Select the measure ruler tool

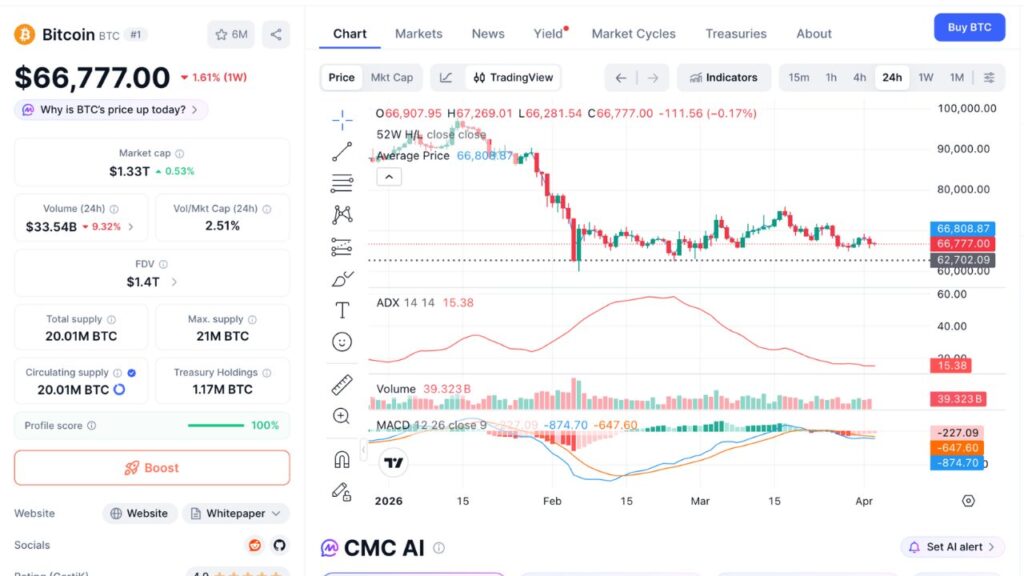[x=342, y=382]
